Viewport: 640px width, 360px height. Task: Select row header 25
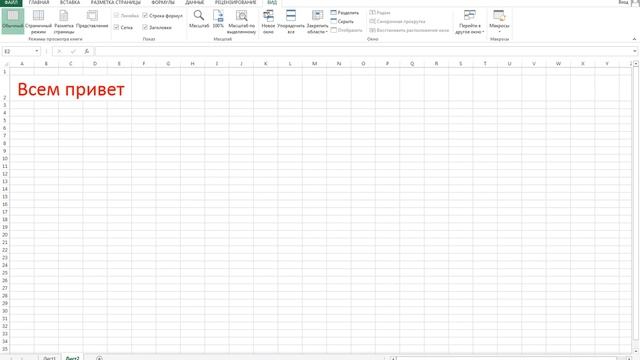click(5, 273)
